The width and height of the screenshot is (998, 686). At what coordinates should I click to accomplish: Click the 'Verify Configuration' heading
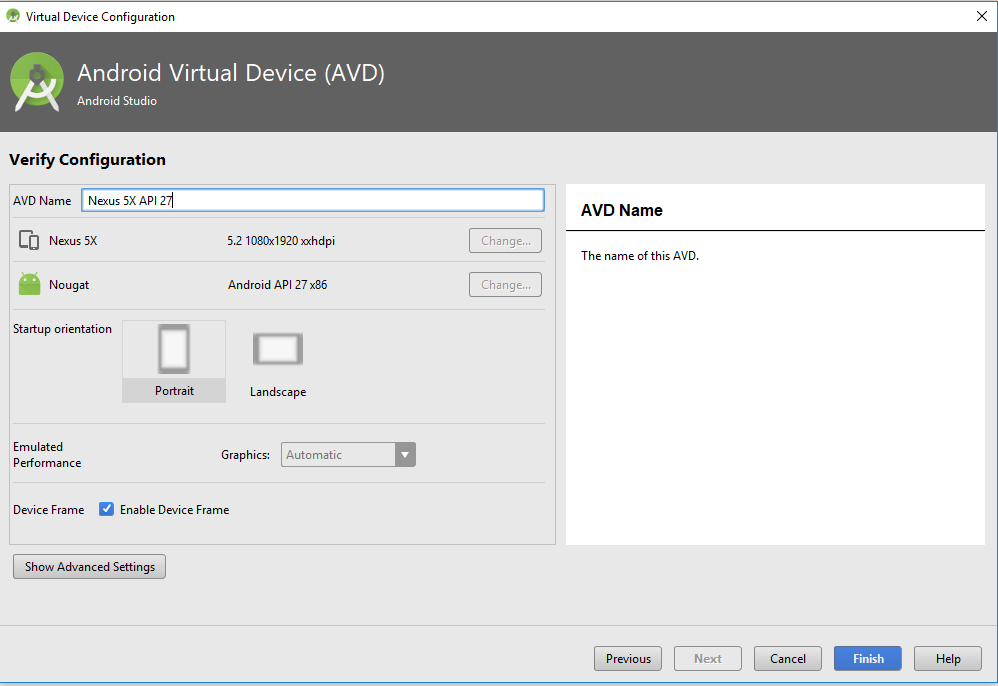click(x=87, y=159)
